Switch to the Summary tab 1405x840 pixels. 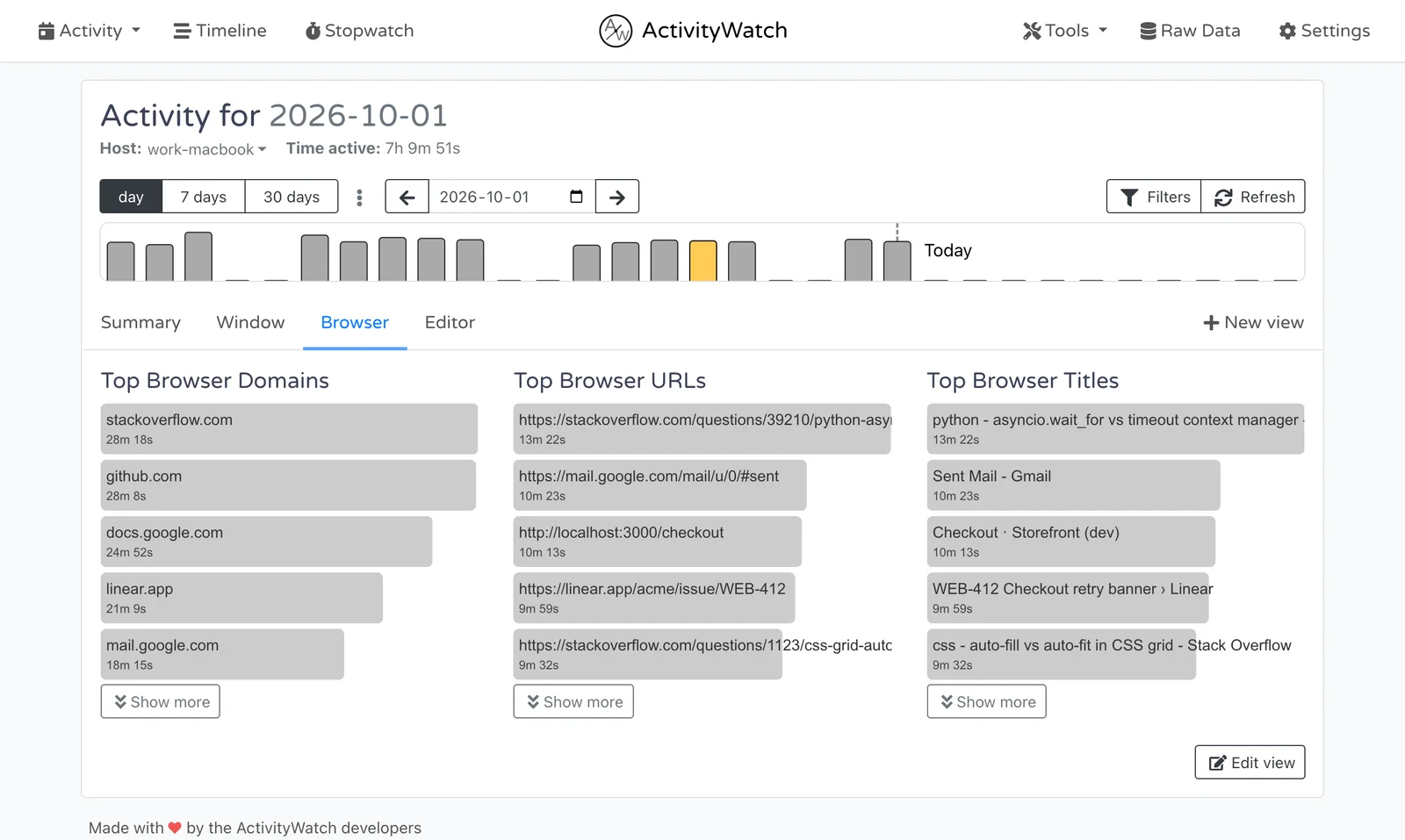click(x=140, y=322)
